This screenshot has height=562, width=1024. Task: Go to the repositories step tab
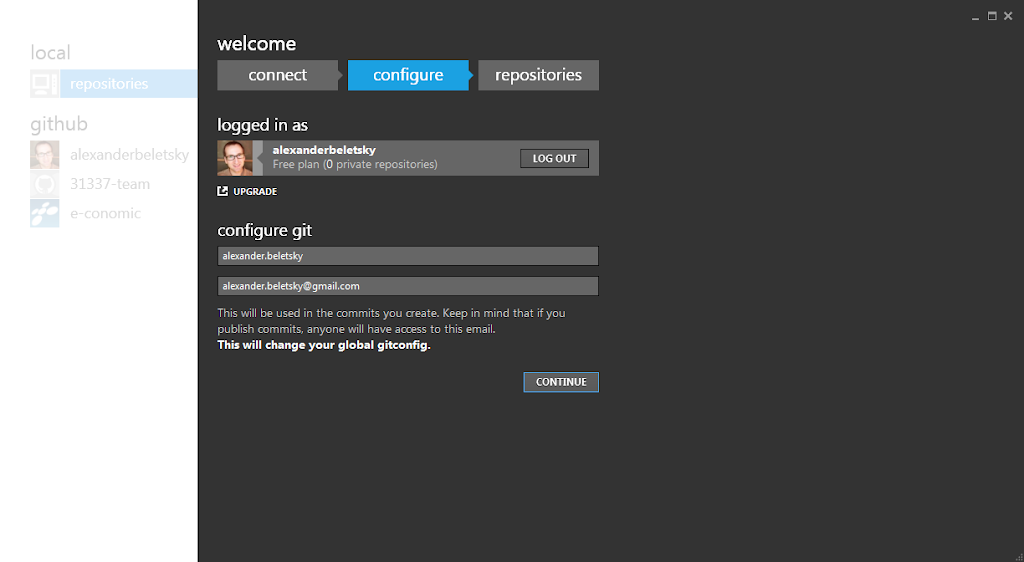coord(538,75)
